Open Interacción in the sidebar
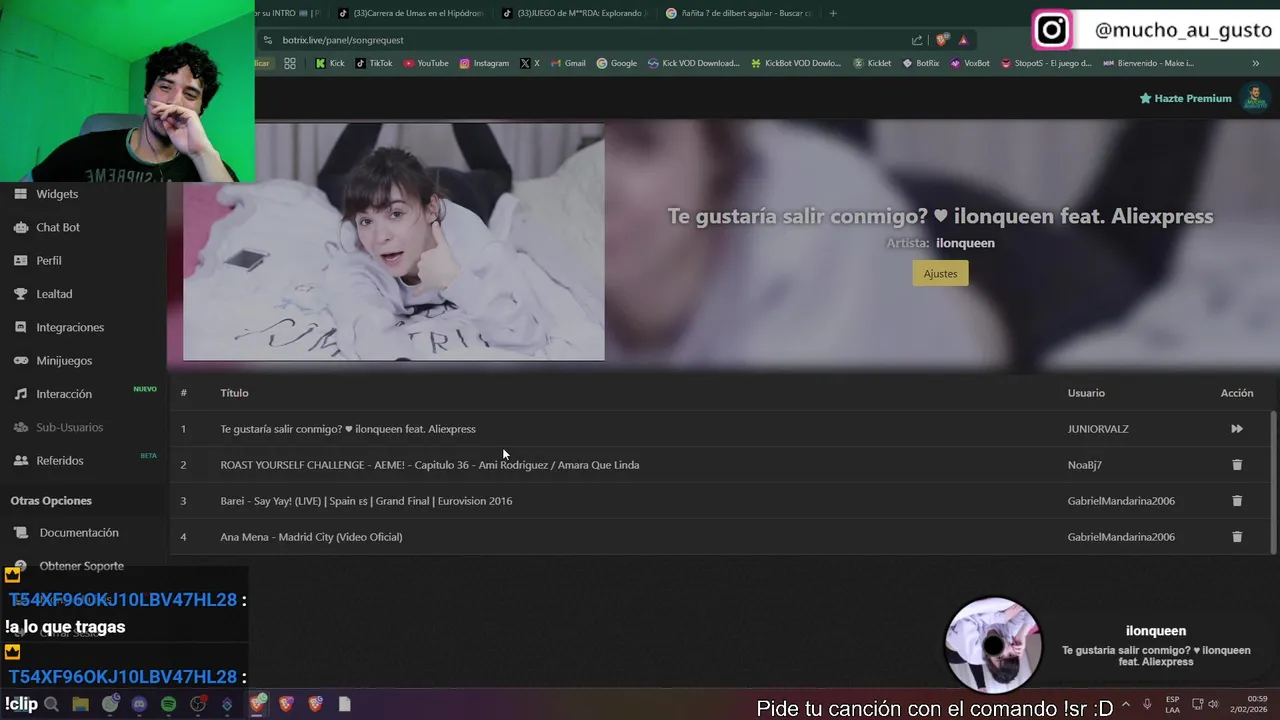The width and height of the screenshot is (1280, 720). tap(64, 394)
